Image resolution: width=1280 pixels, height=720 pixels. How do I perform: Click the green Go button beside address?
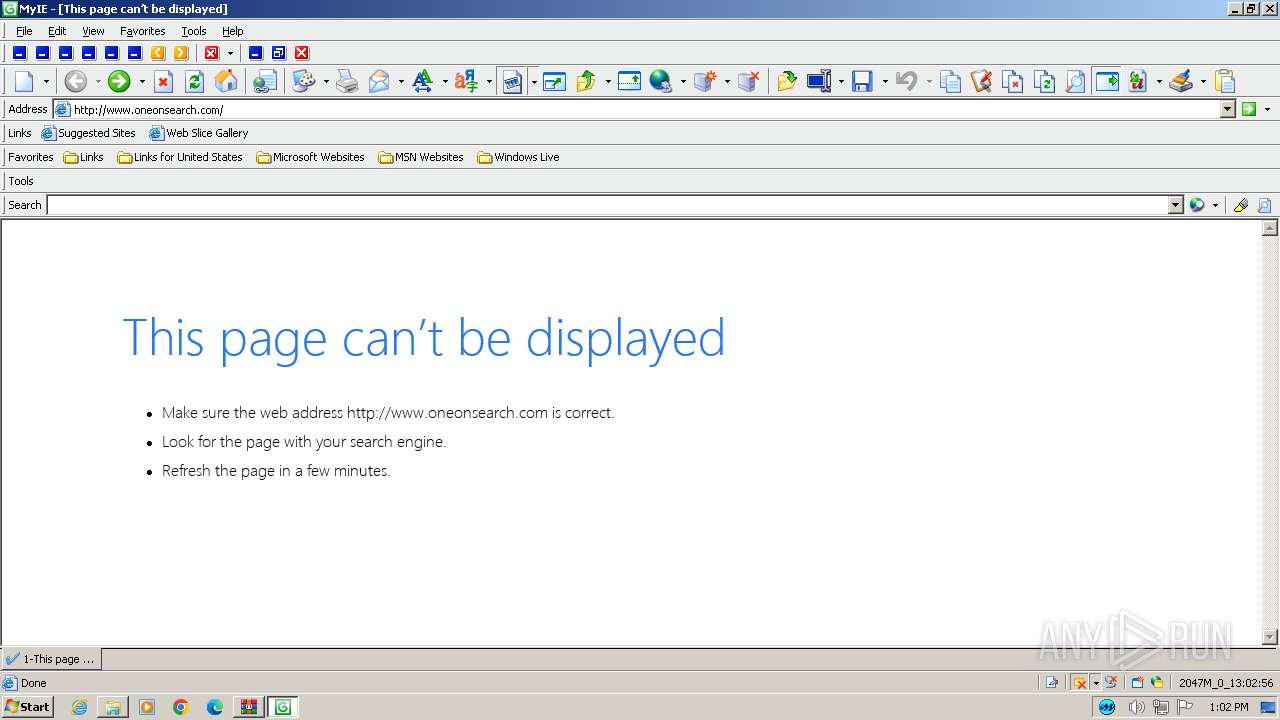[x=1249, y=109]
